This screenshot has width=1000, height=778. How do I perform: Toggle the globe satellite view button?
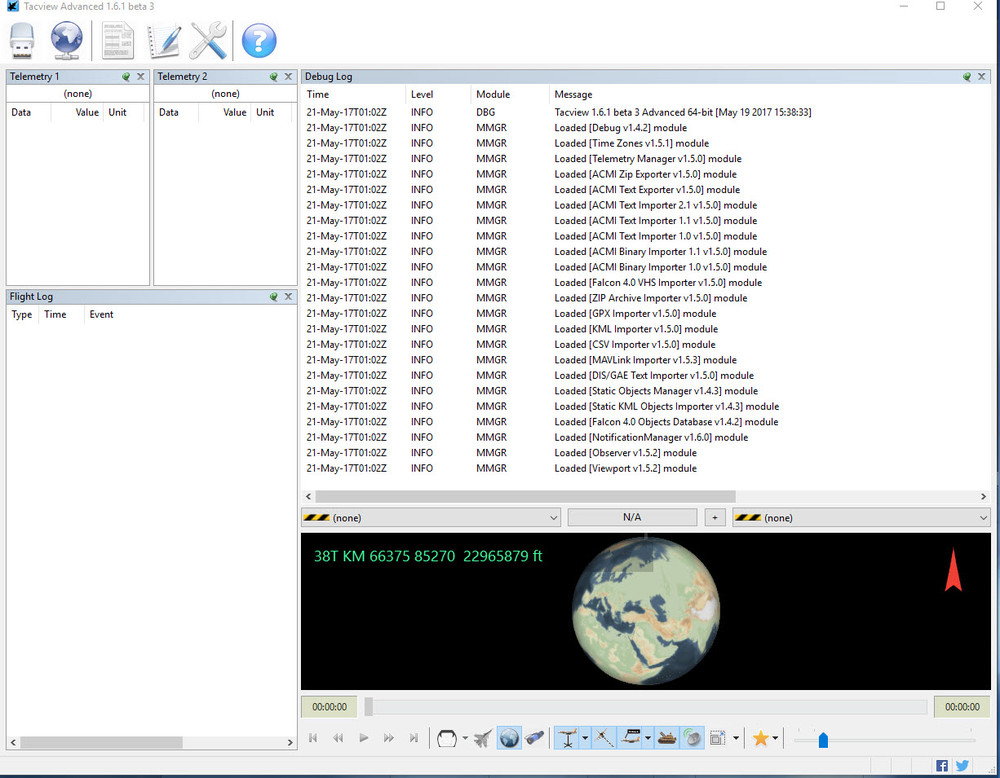[x=508, y=738]
